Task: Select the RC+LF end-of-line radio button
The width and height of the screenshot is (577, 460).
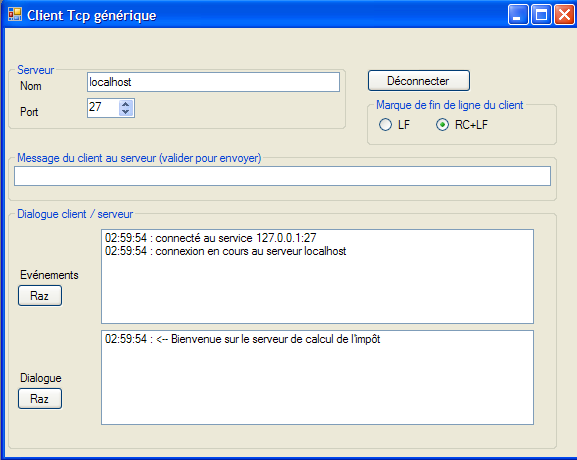Action: coord(442,125)
